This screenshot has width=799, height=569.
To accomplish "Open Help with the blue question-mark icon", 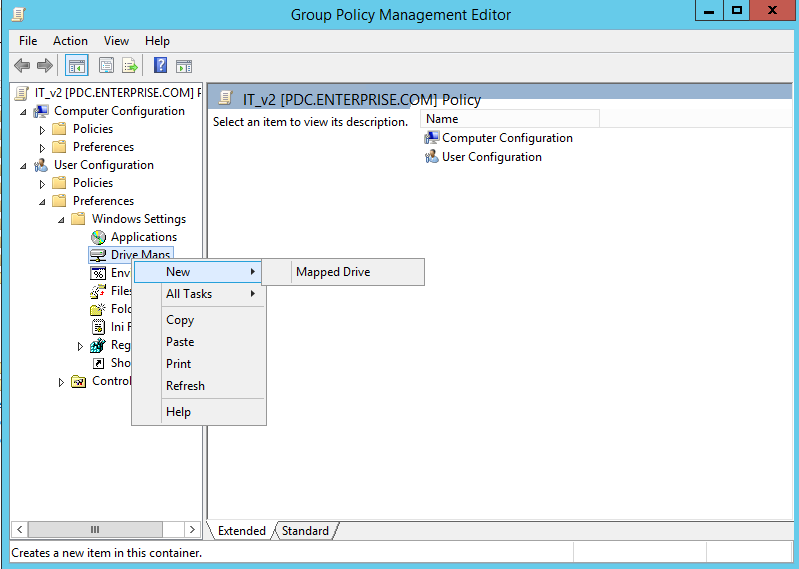I will (x=161, y=65).
